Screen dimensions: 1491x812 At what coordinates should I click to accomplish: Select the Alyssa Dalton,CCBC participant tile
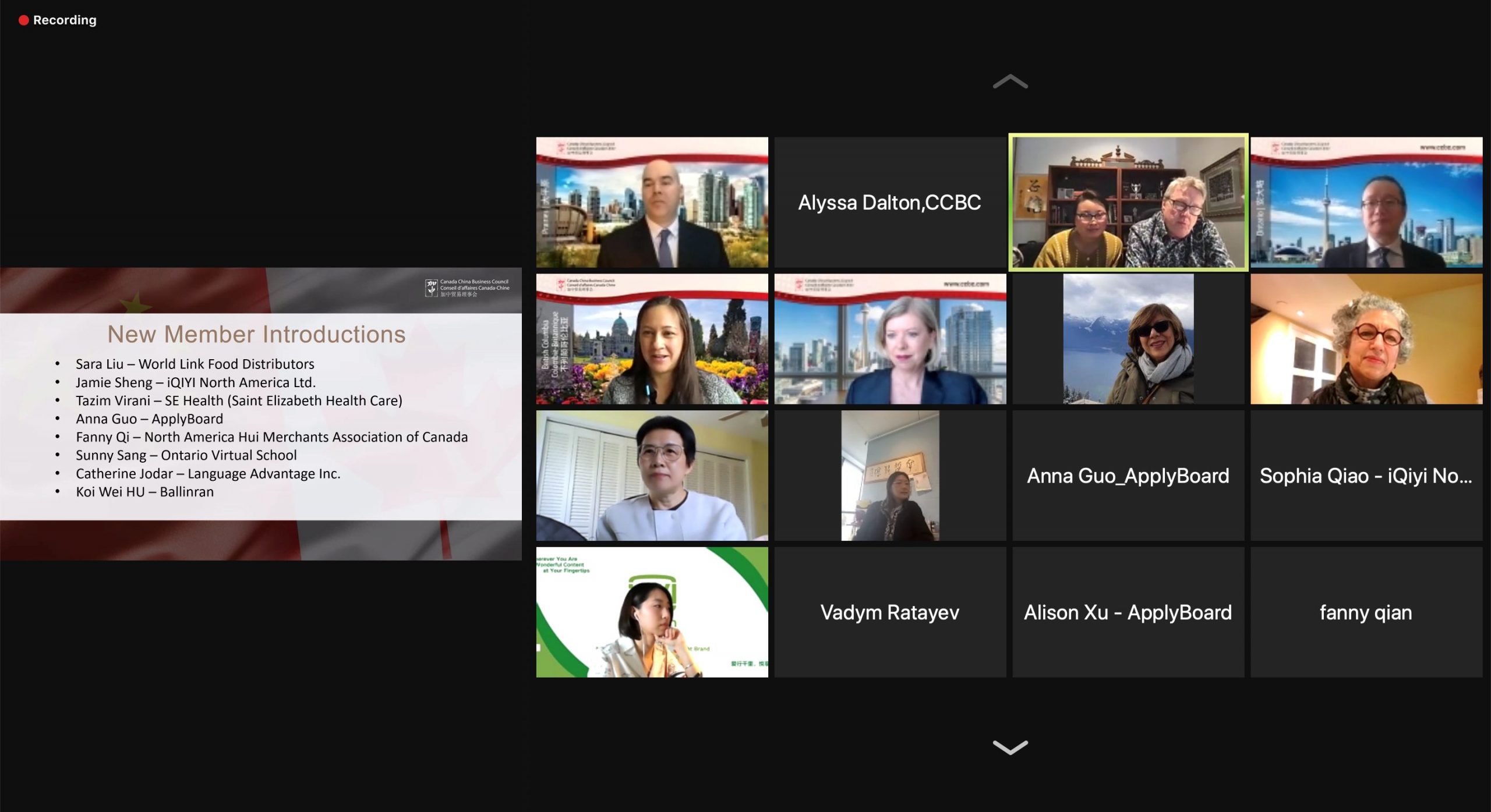(889, 203)
